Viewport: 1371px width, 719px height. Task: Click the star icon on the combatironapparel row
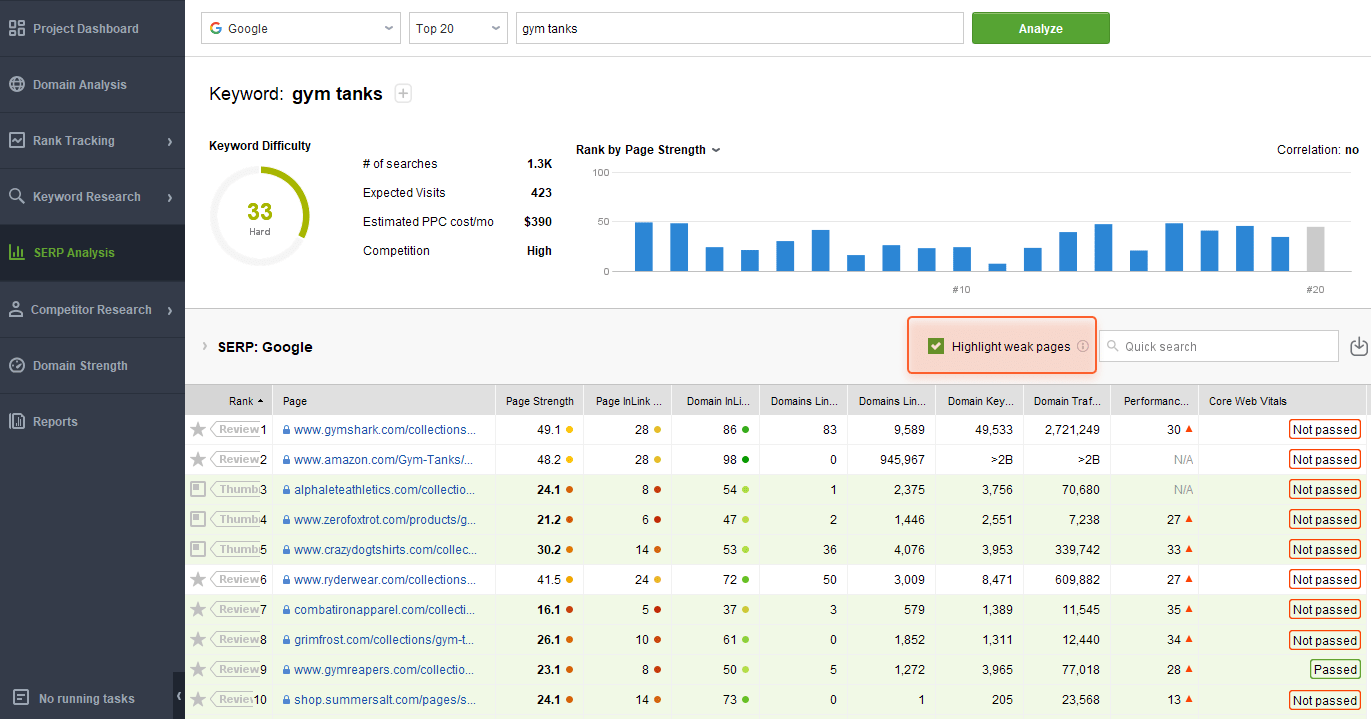point(198,609)
